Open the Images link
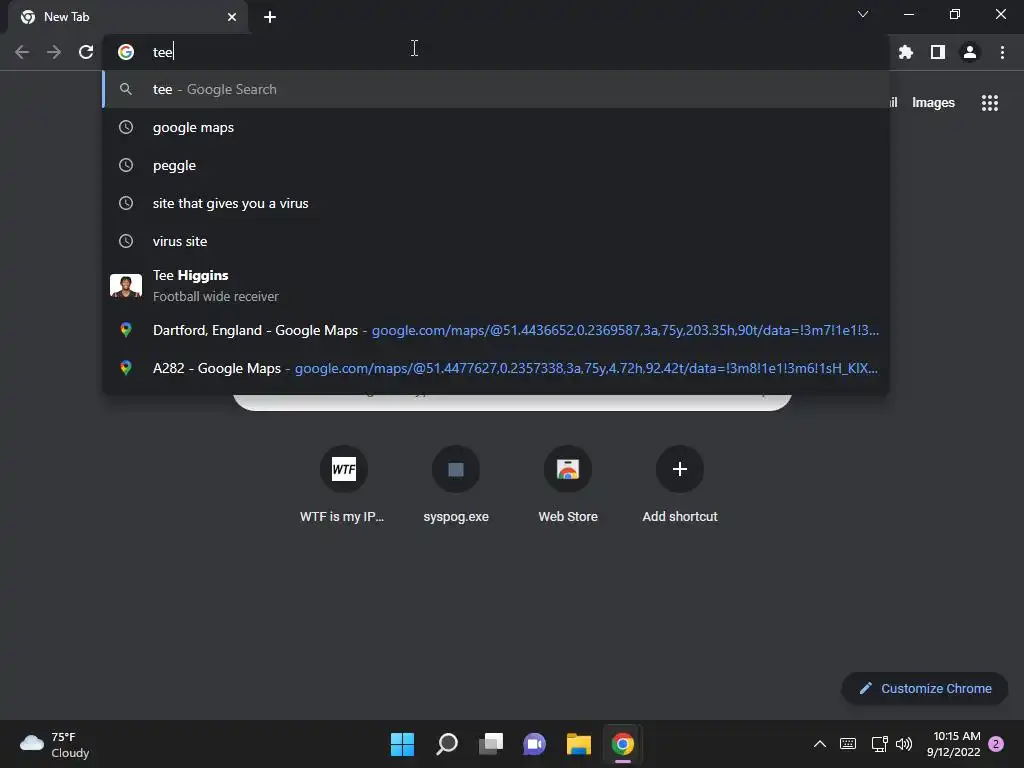1024x768 pixels. pyautogui.click(x=933, y=103)
